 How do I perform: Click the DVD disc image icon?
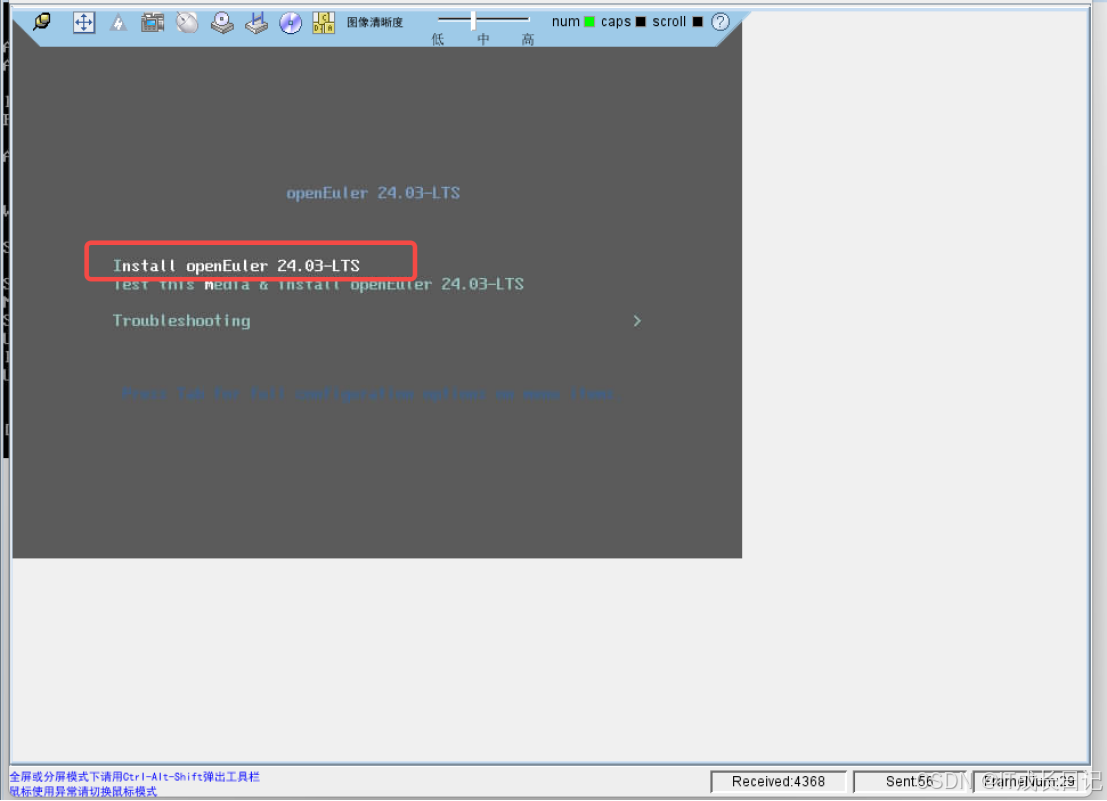290,23
